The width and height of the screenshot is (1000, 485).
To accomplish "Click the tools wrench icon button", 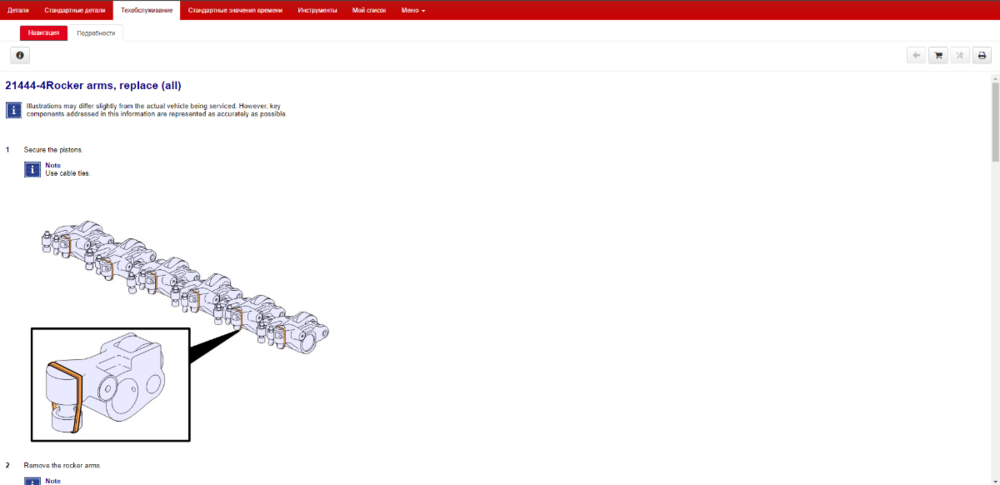I will point(960,55).
